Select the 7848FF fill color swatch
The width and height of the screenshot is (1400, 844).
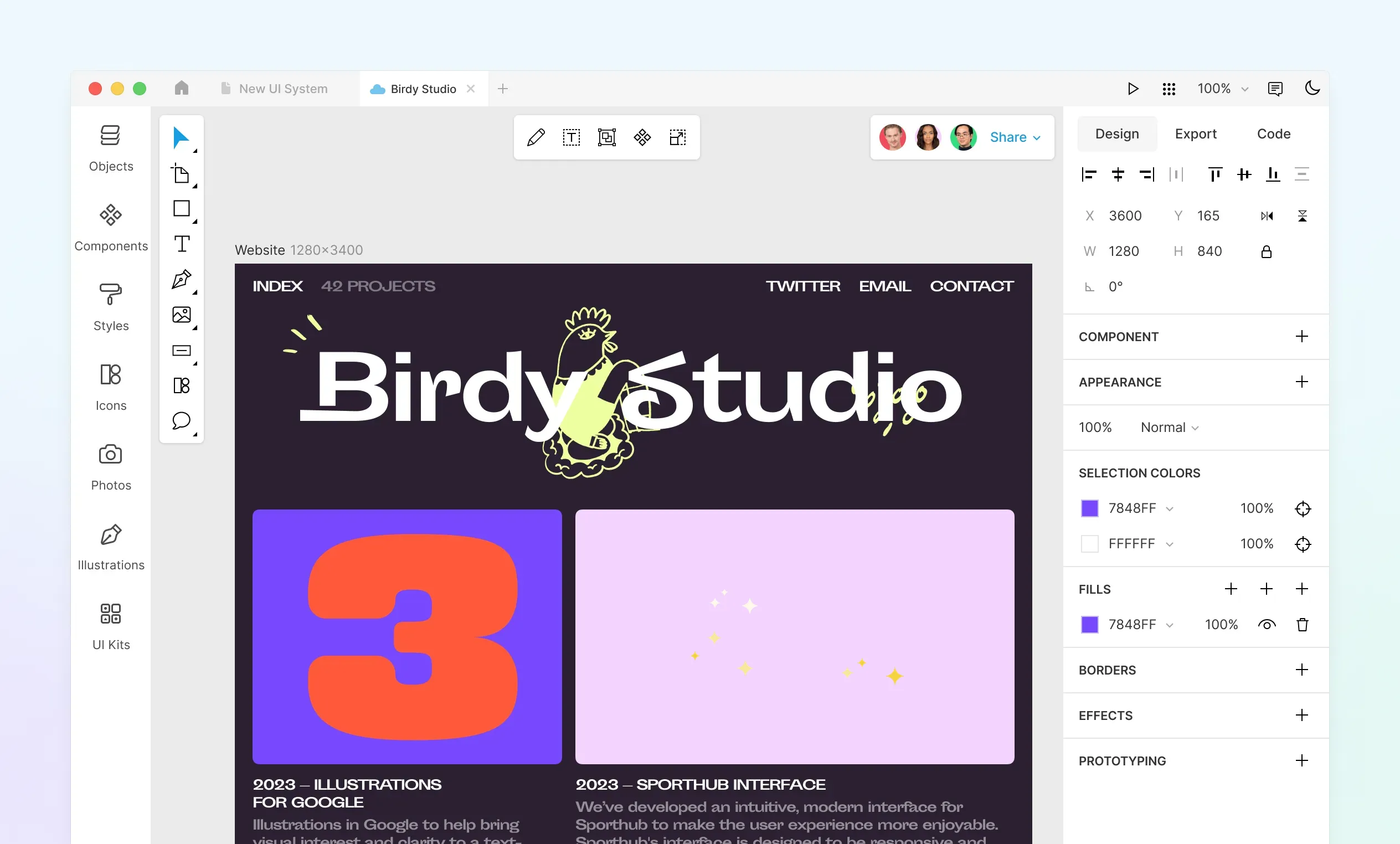pos(1090,625)
